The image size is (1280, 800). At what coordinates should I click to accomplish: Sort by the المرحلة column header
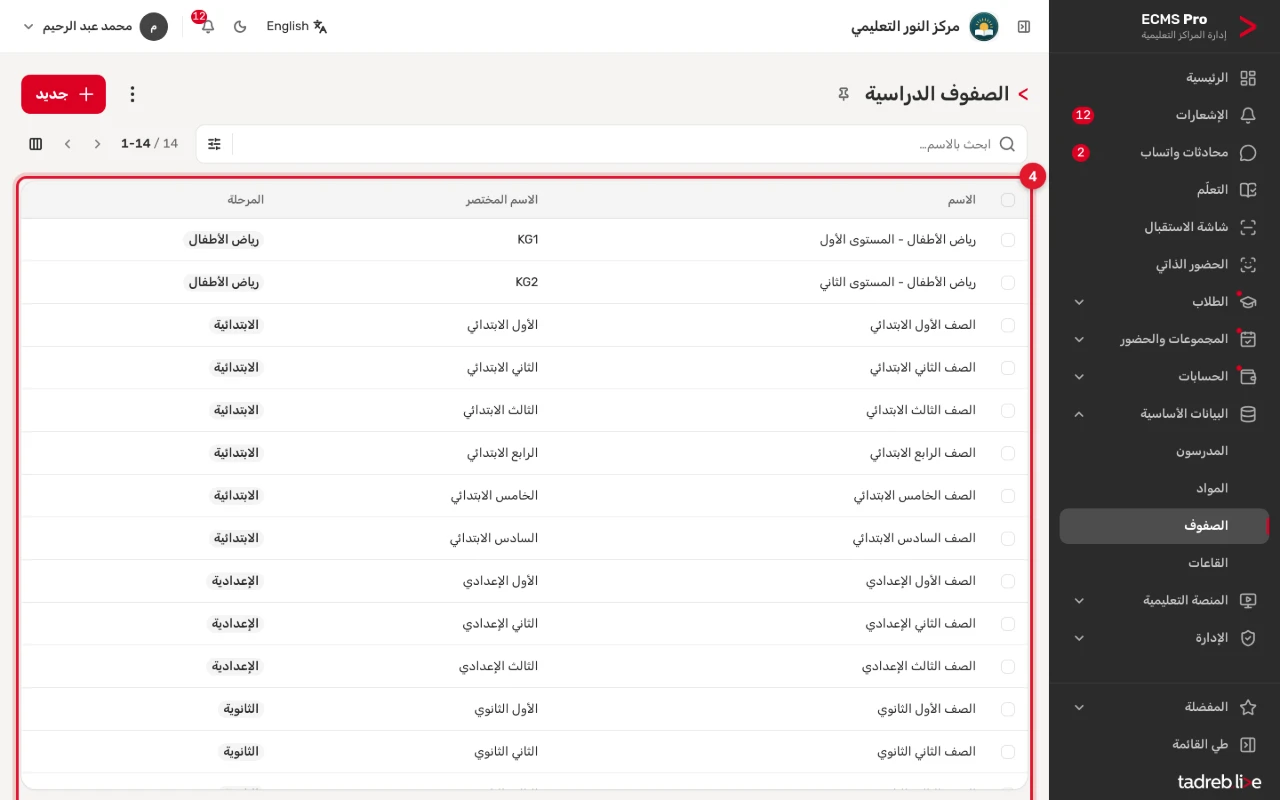pyautogui.click(x=245, y=200)
